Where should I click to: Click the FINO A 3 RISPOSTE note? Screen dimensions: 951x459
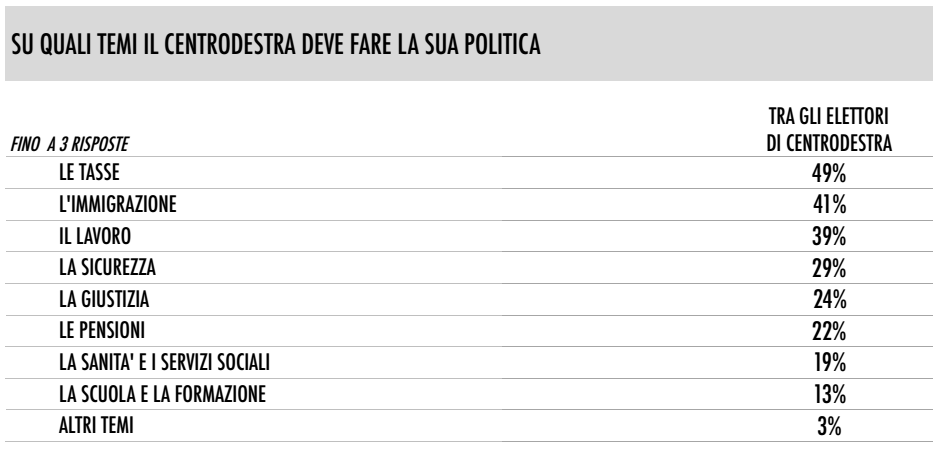pos(70,145)
